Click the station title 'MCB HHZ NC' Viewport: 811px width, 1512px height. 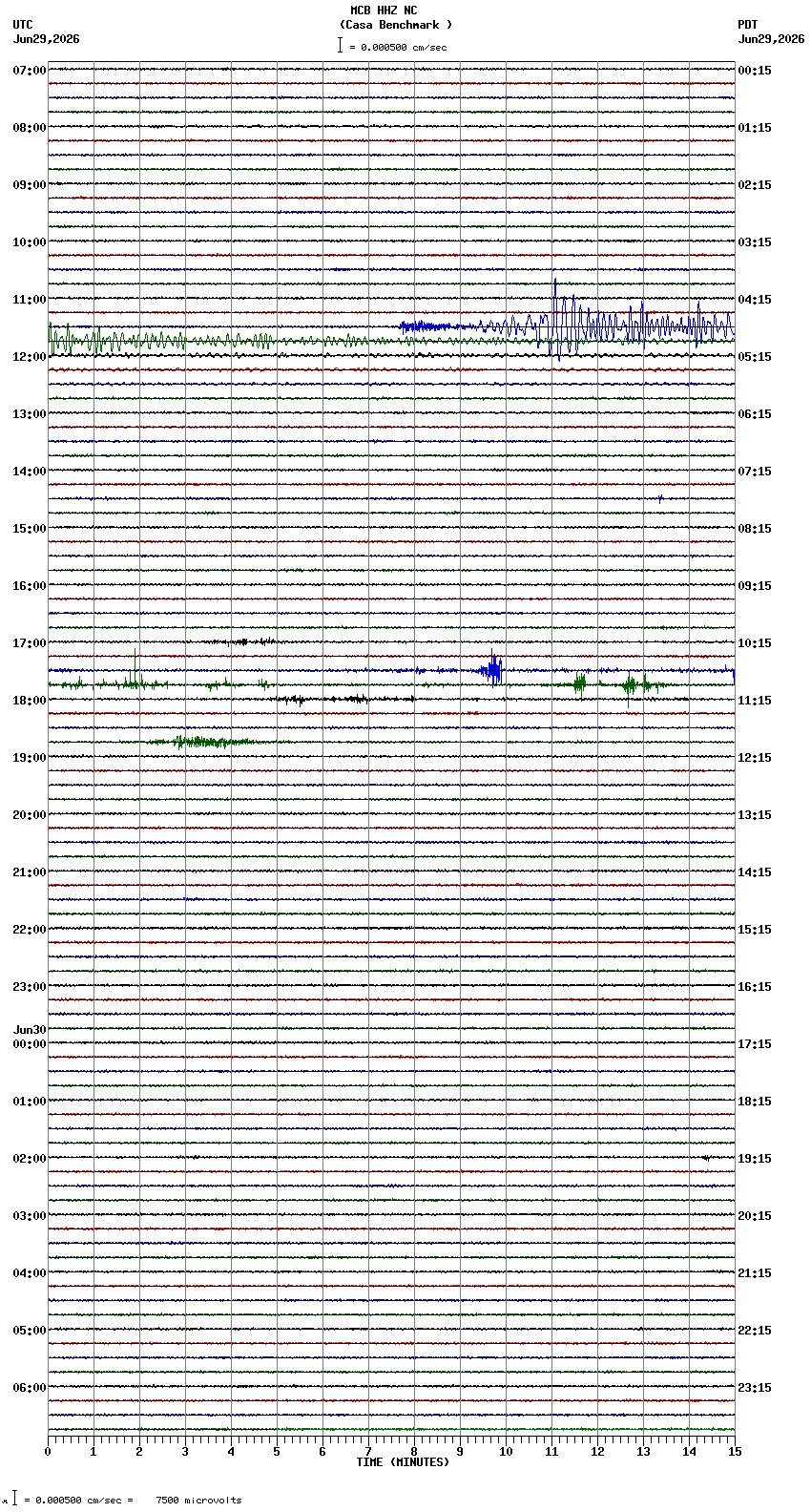384,10
